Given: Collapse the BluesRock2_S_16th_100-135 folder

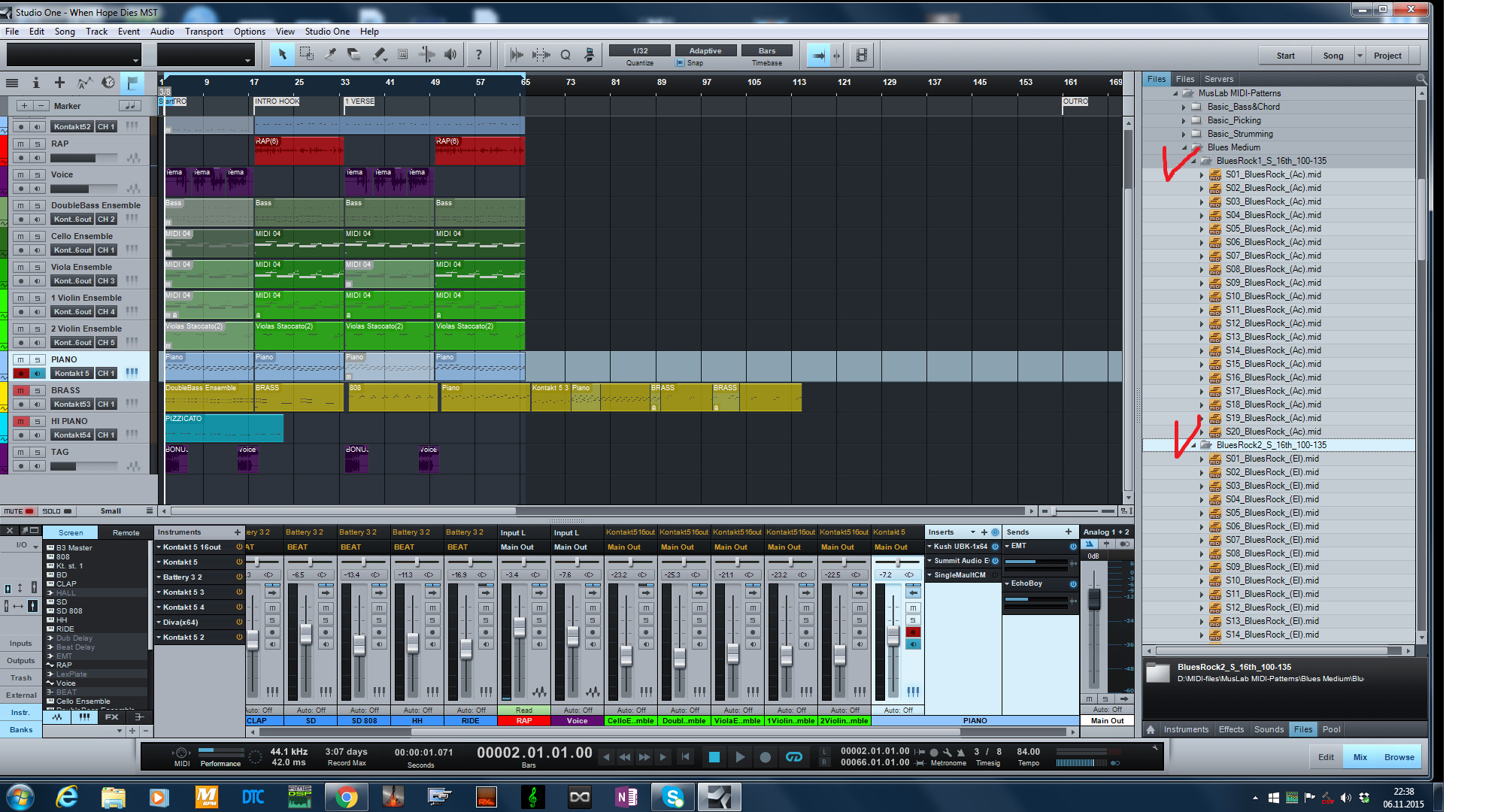Looking at the screenshot, I should [x=1193, y=445].
